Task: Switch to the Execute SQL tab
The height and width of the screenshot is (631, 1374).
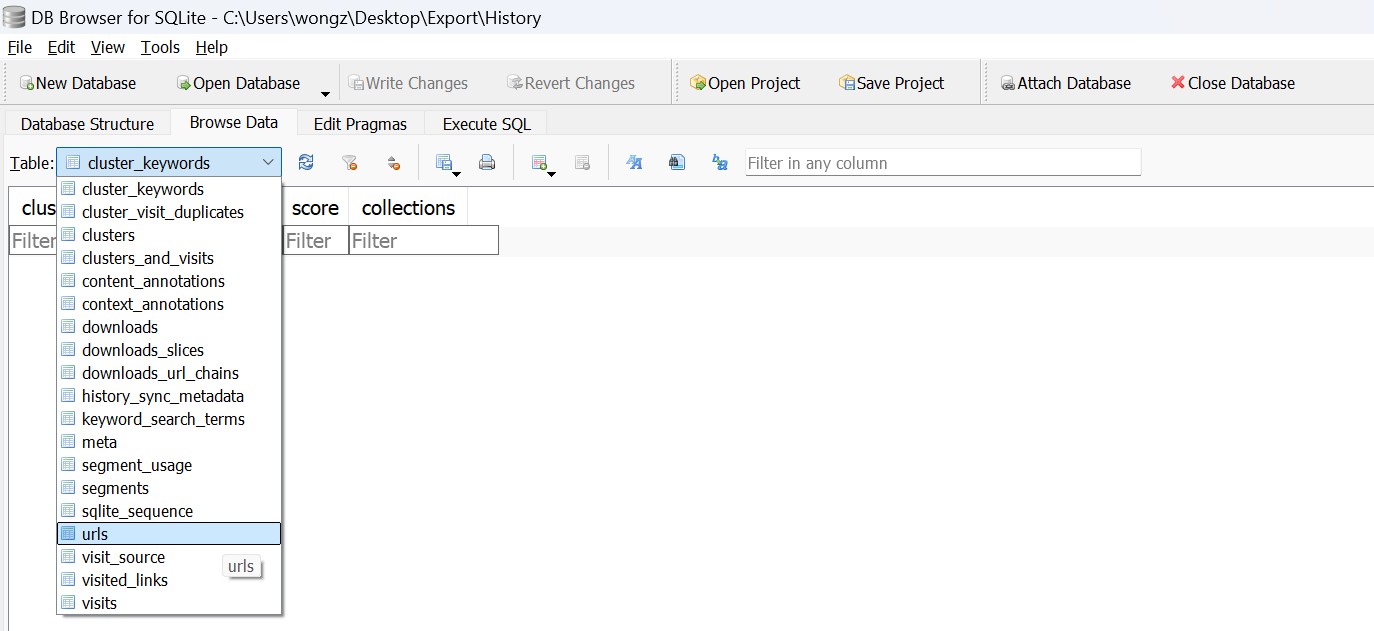Action: tap(486, 124)
